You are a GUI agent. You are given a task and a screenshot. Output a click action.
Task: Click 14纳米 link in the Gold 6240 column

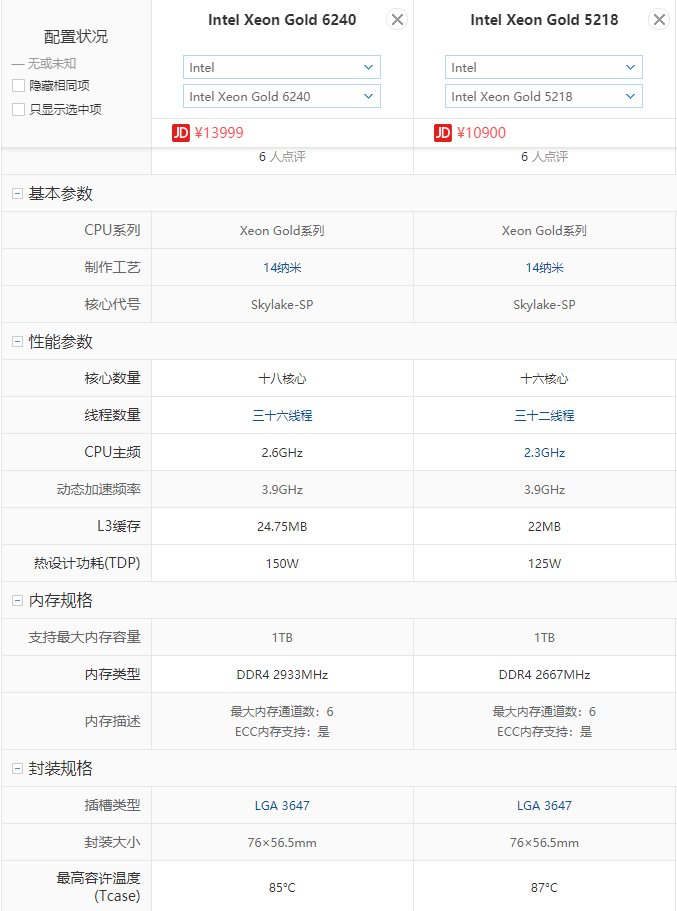pos(282,268)
